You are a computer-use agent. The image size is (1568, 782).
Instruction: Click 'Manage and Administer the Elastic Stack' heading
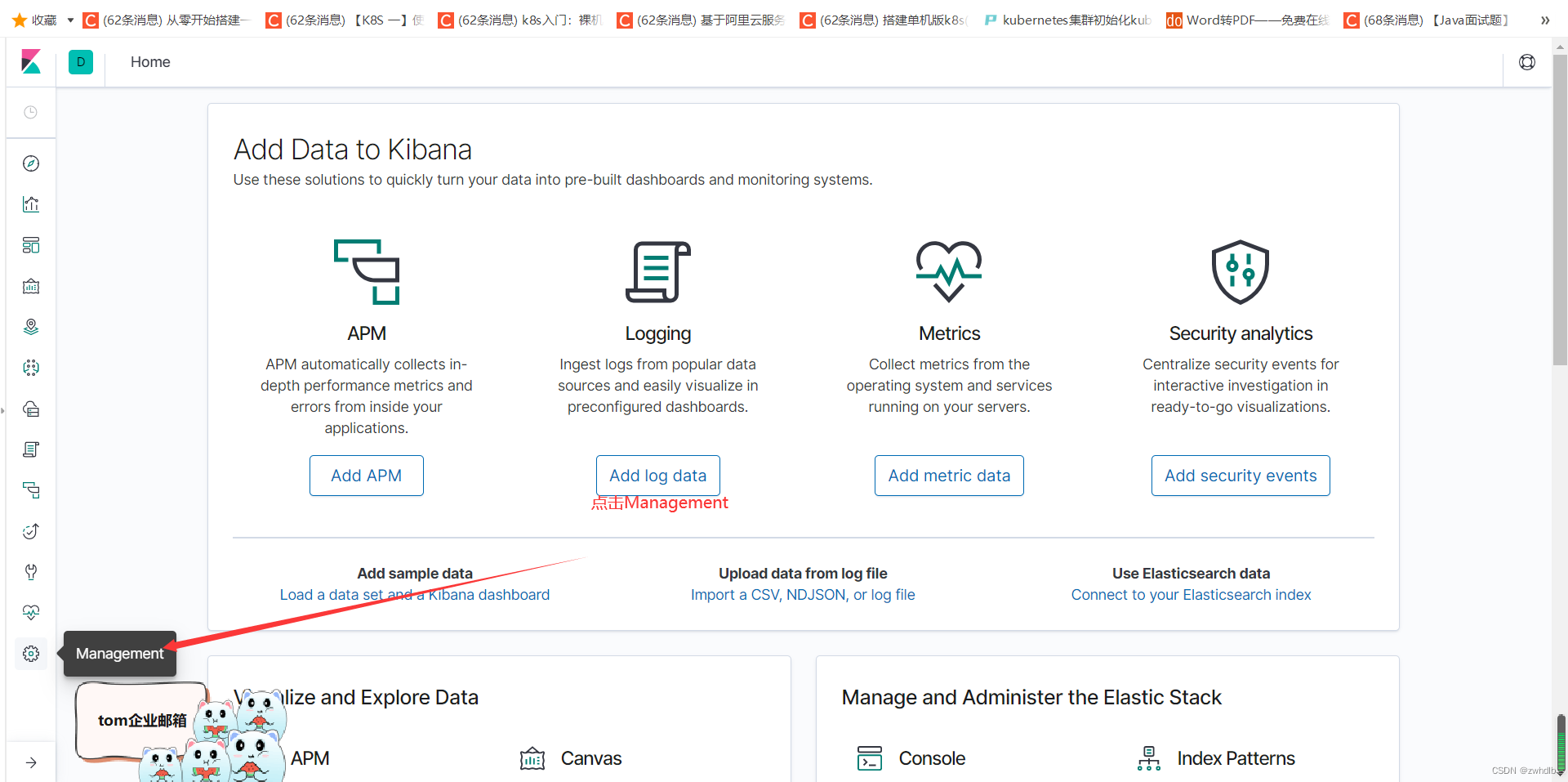pos(1031,697)
